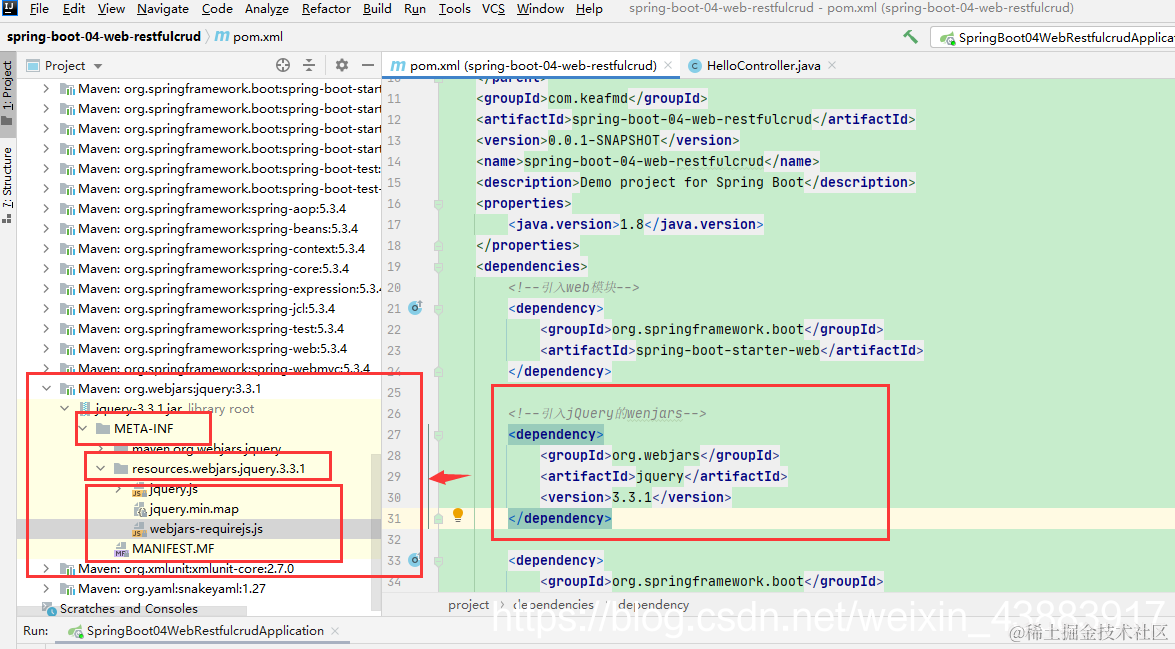Click last 'dependency' in the editor breadcrumb
This screenshot has width=1175, height=649.
[x=653, y=605]
